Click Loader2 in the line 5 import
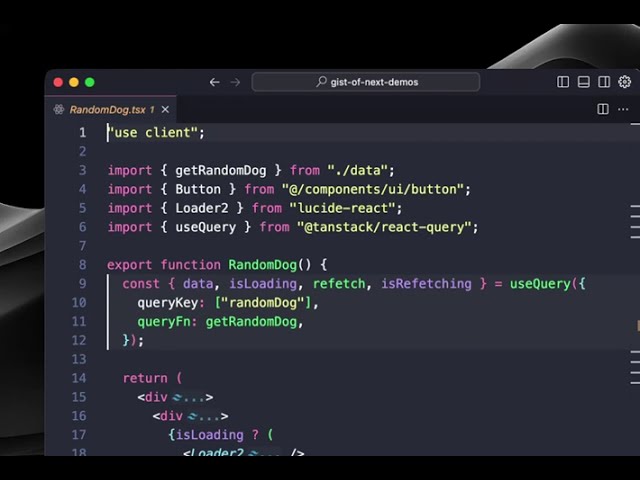 (x=202, y=208)
